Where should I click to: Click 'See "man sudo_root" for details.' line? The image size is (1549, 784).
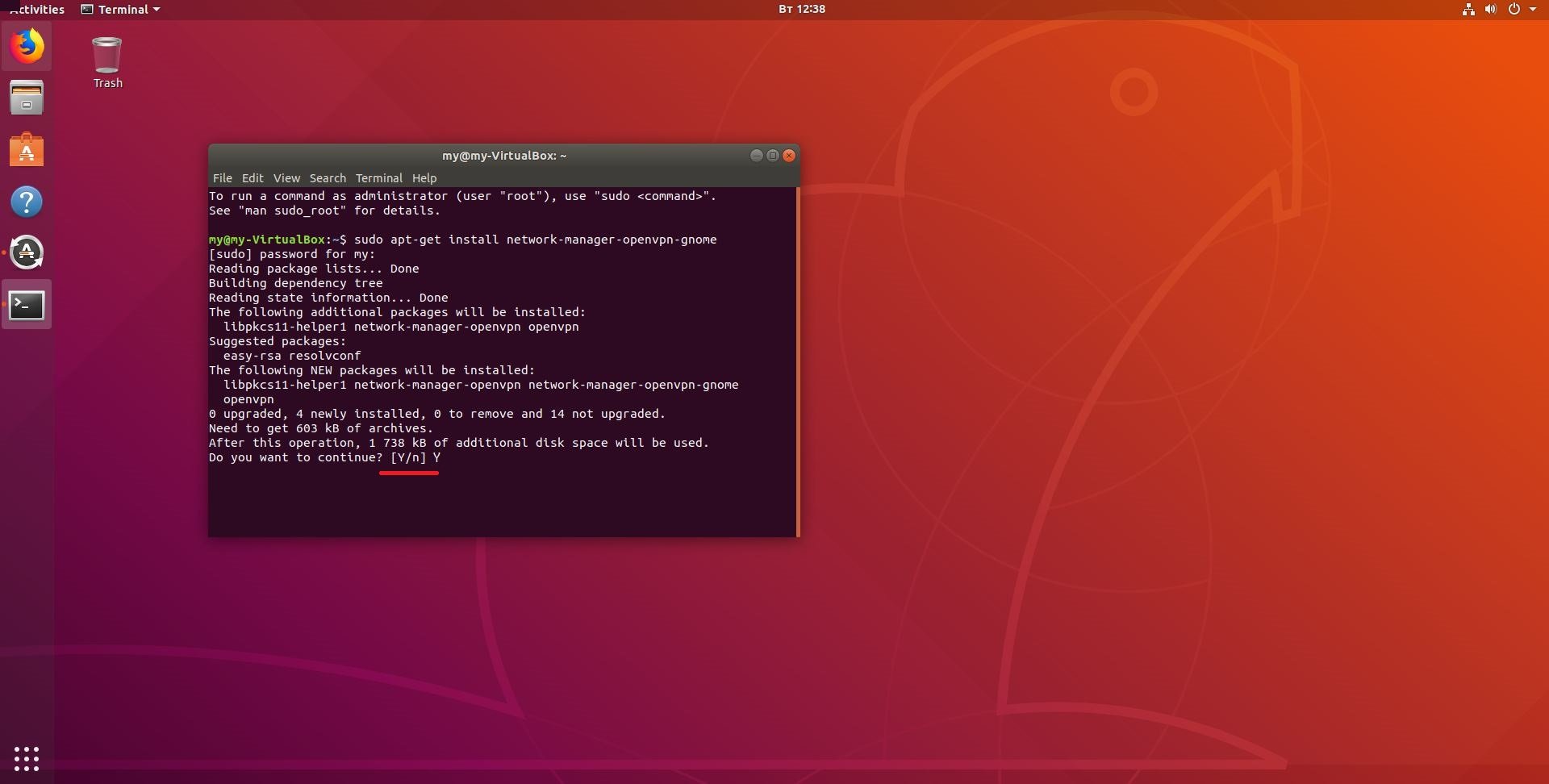tap(324, 211)
